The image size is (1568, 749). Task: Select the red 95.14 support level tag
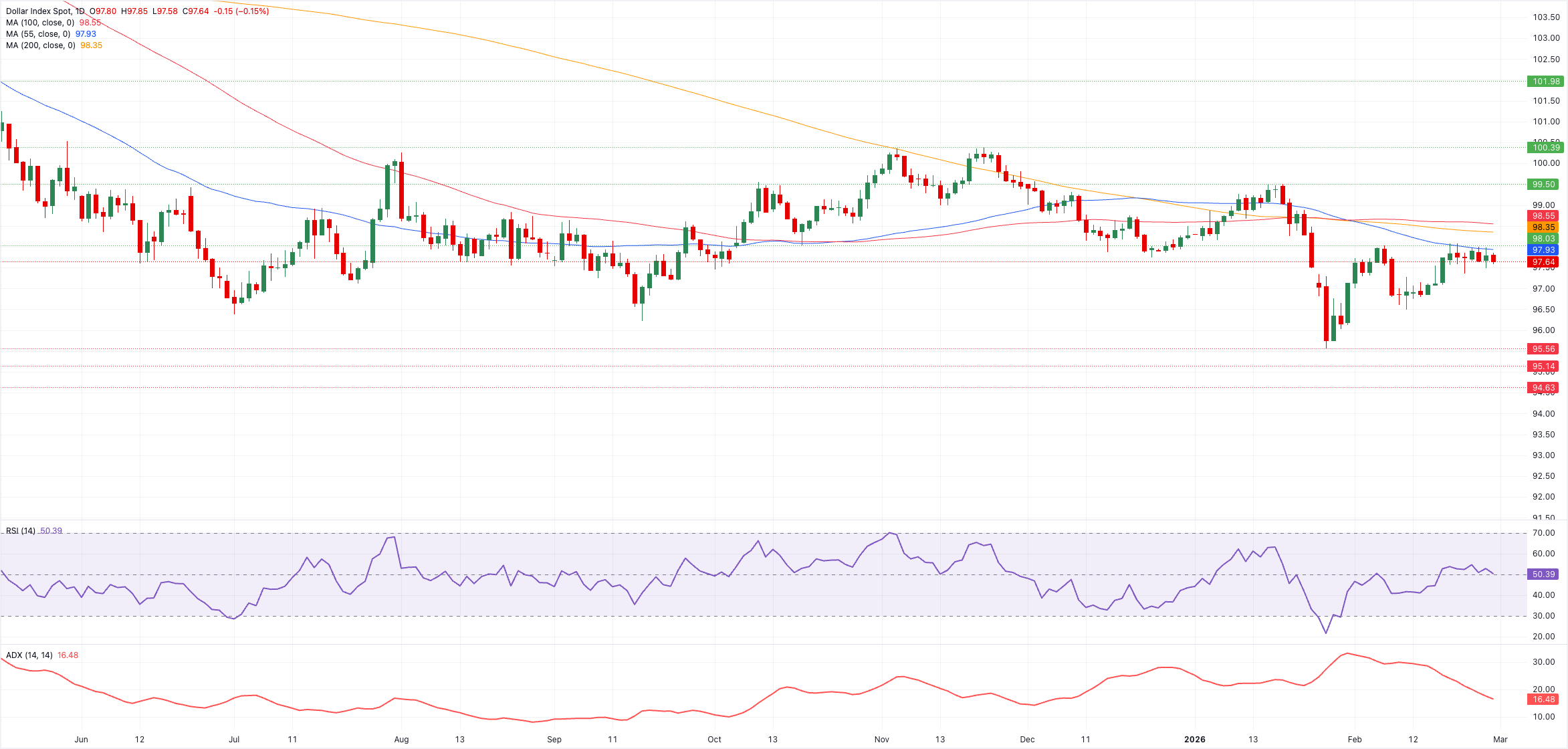pyautogui.click(x=1544, y=366)
